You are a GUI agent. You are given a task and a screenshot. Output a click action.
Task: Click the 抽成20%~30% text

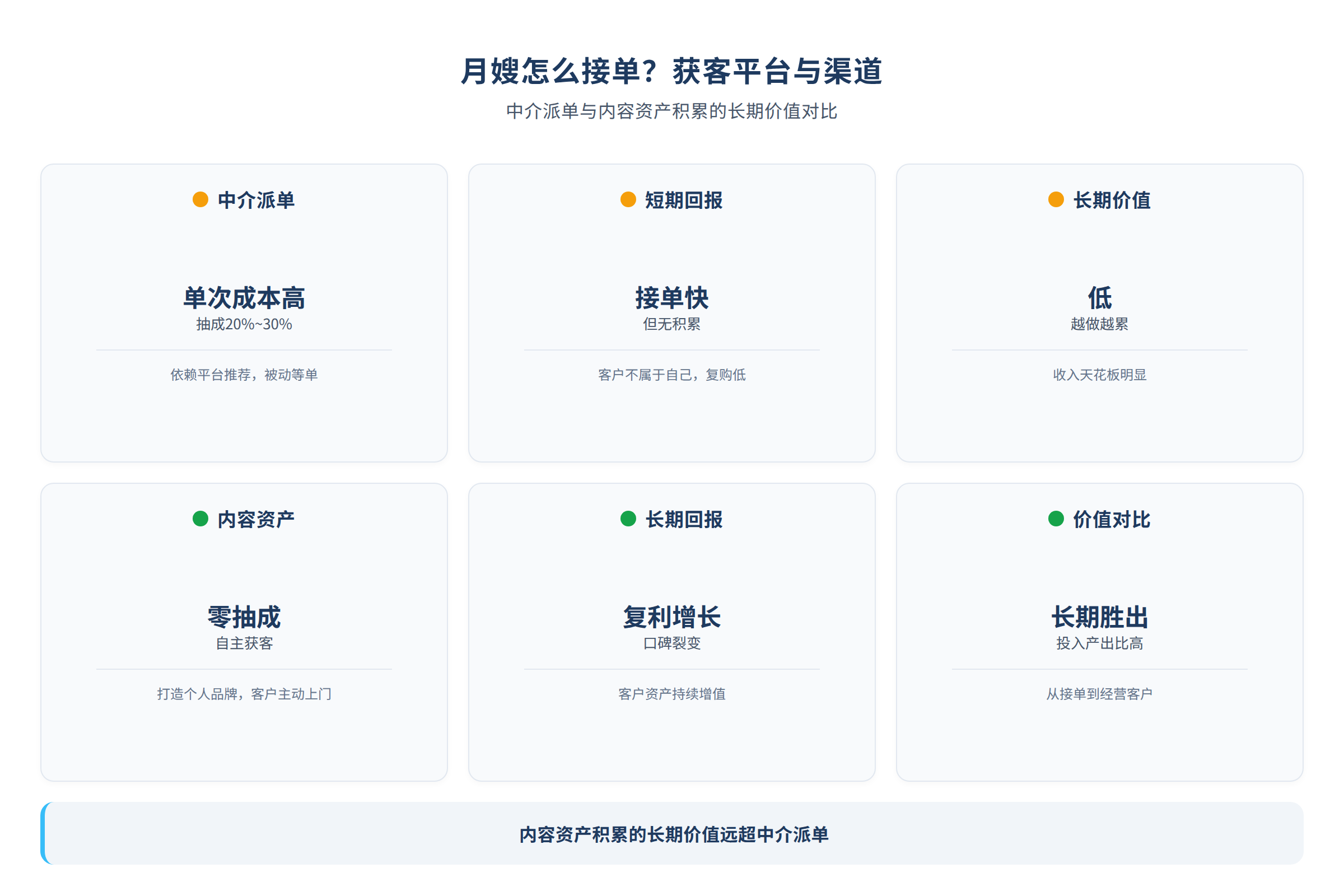tap(244, 324)
